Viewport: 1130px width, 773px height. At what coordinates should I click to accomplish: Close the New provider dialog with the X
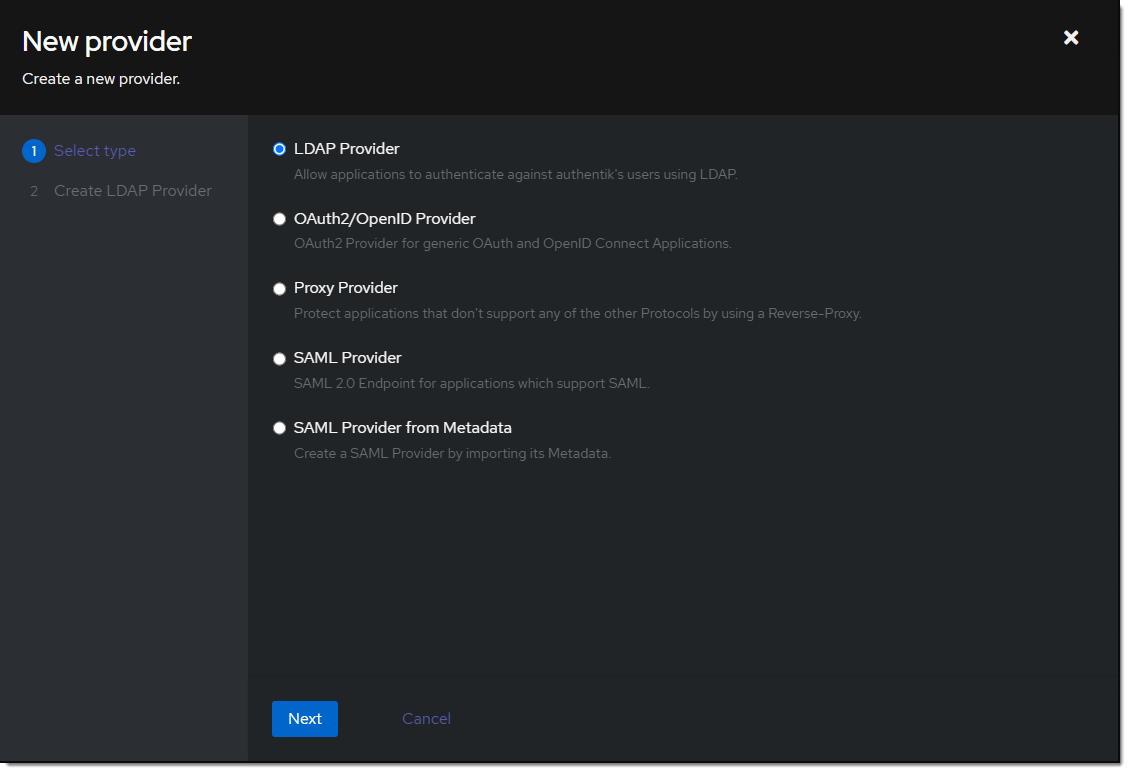pyautogui.click(x=1071, y=38)
